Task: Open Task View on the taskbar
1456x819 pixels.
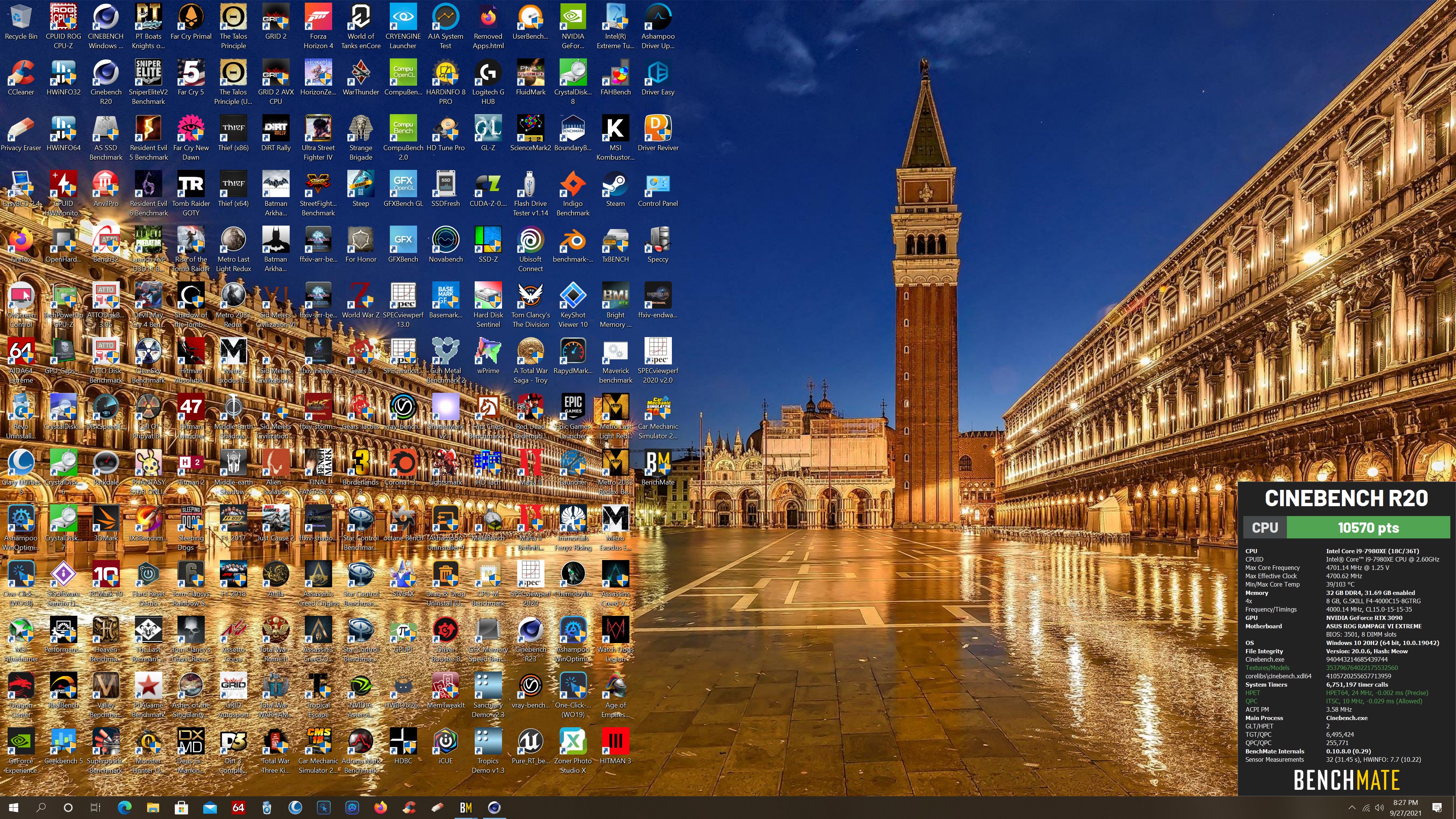Action: click(x=96, y=808)
